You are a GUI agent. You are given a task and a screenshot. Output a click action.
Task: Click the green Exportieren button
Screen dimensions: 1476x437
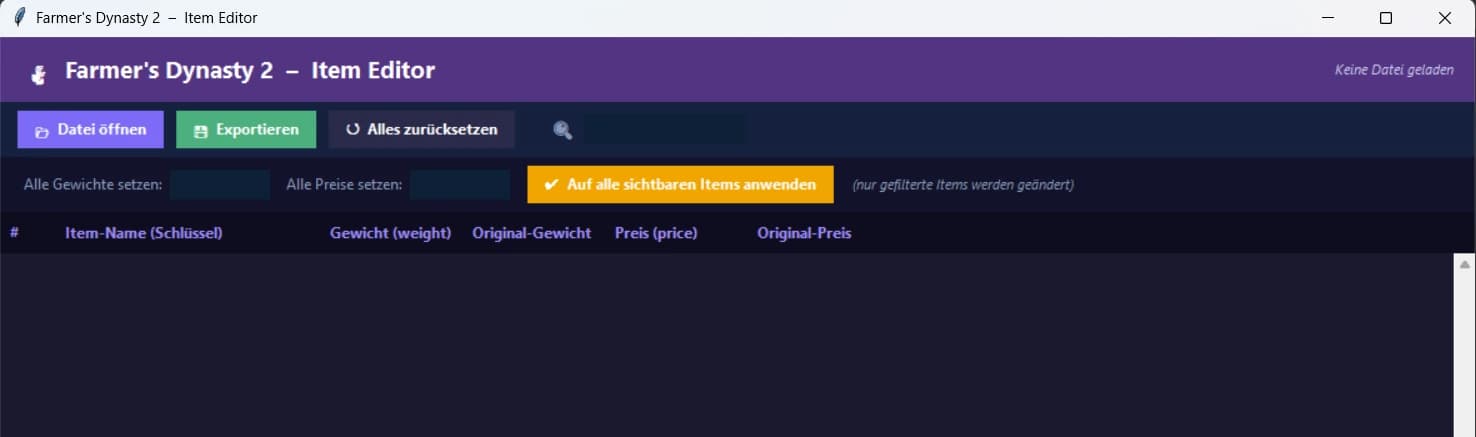click(246, 130)
